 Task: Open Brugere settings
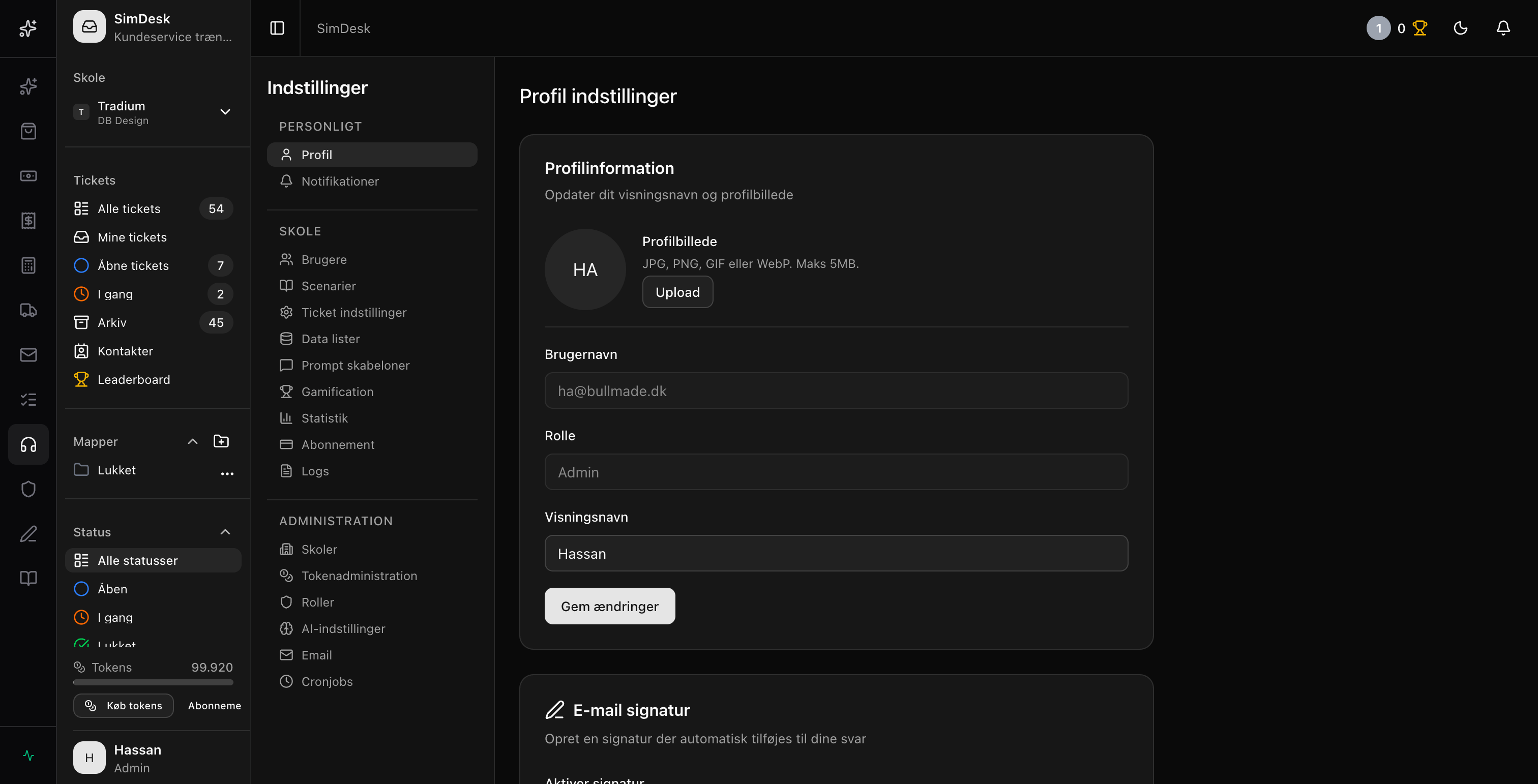pos(372,259)
